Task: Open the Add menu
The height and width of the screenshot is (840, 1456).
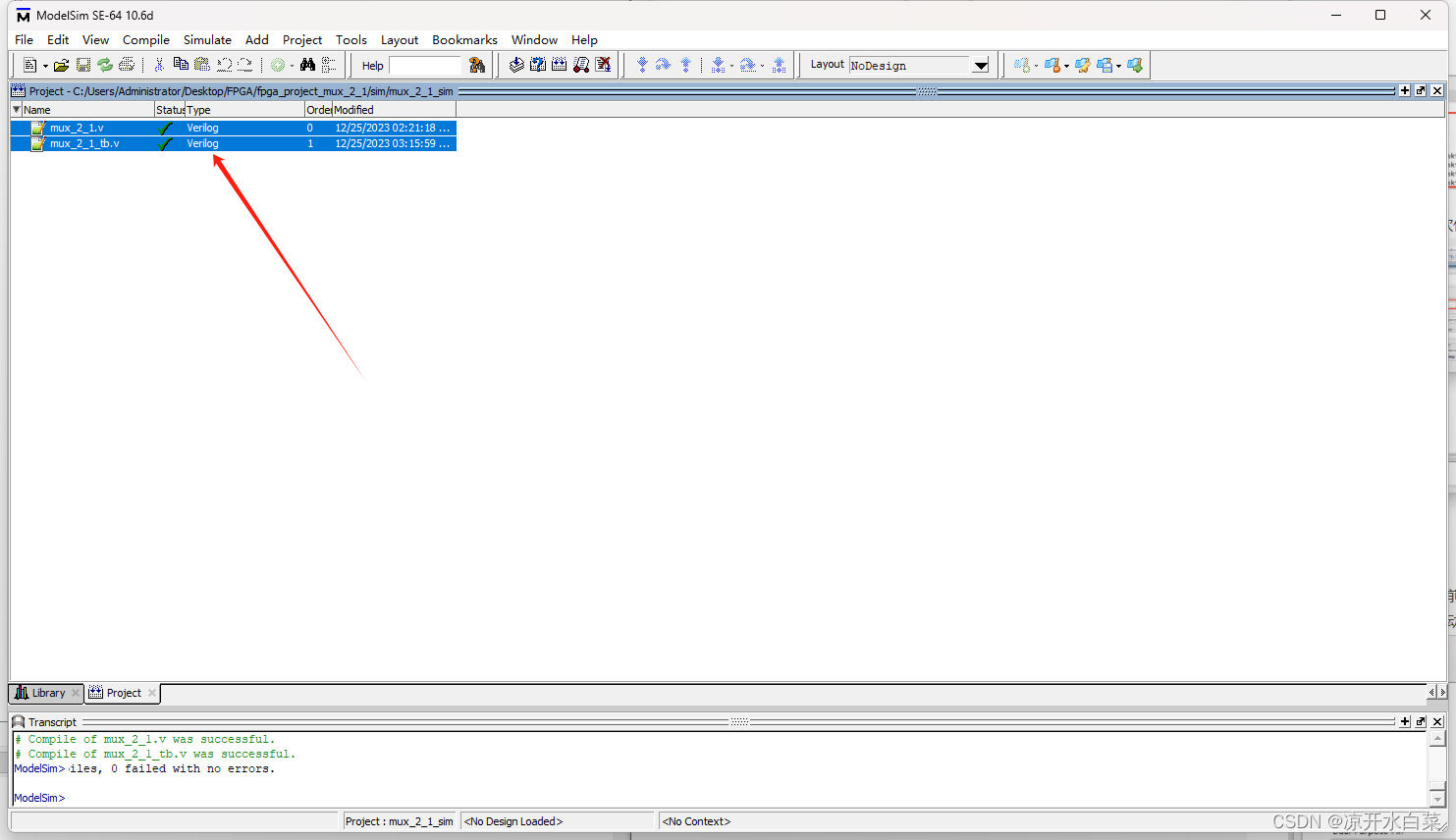Action: coord(257,40)
